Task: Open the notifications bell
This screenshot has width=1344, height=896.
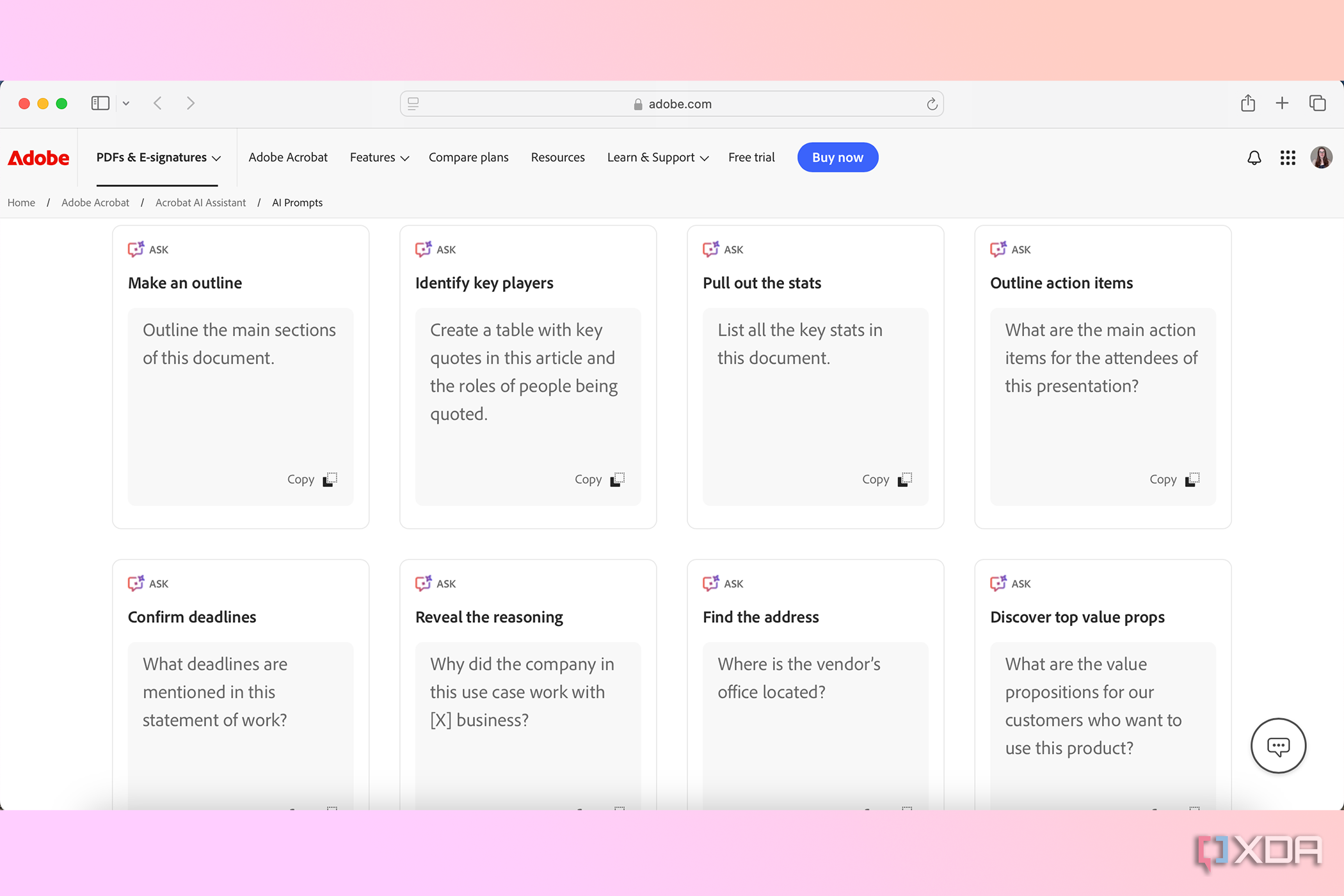Action: (1254, 157)
